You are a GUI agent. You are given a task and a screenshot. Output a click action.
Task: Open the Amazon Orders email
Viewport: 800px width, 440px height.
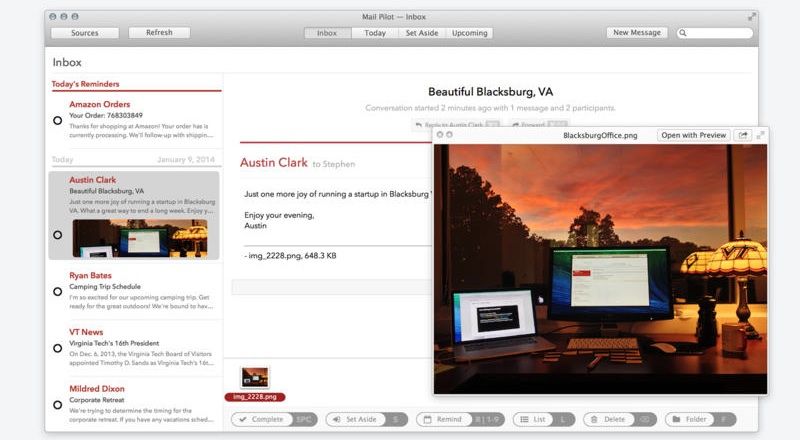point(135,119)
